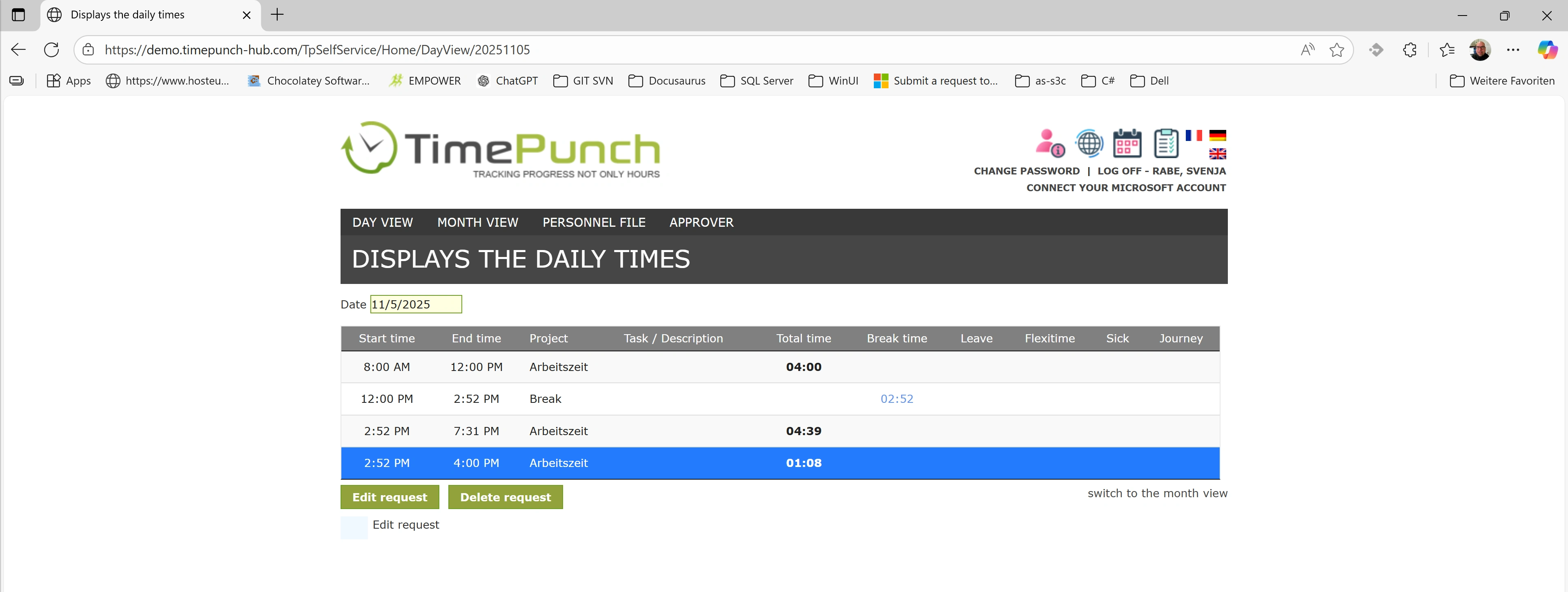The height and width of the screenshot is (592, 1568).
Task: Switch language via French flag
Action: click(x=1194, y=135)
